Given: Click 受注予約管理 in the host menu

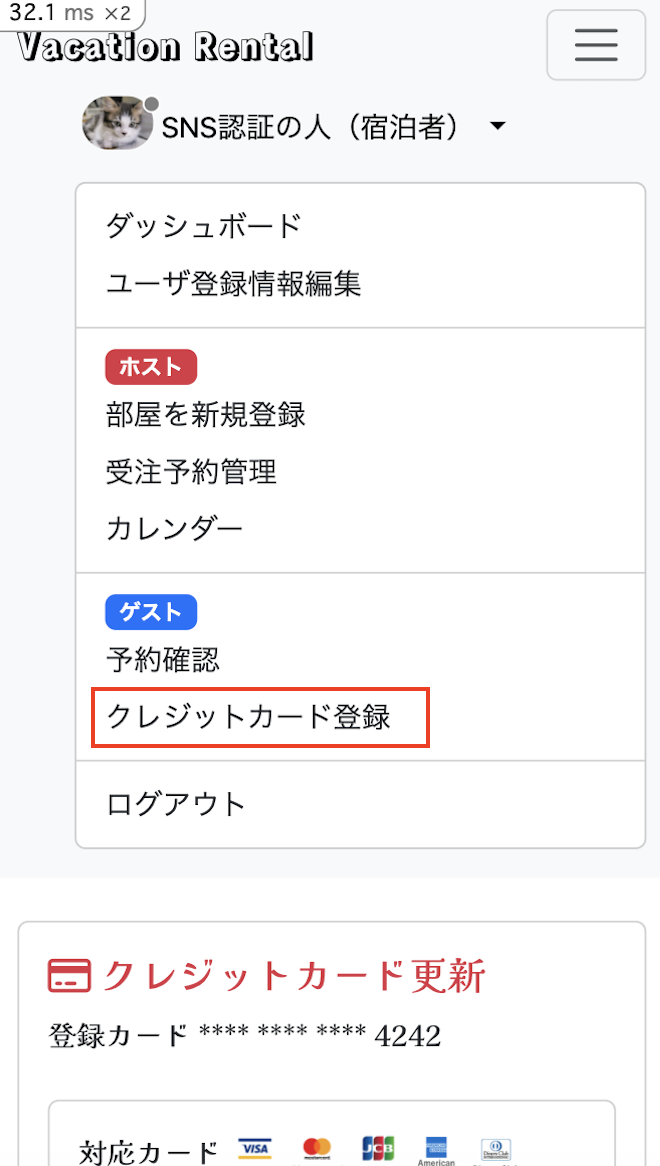Looking at the screenshot, I should pos(189,472).
